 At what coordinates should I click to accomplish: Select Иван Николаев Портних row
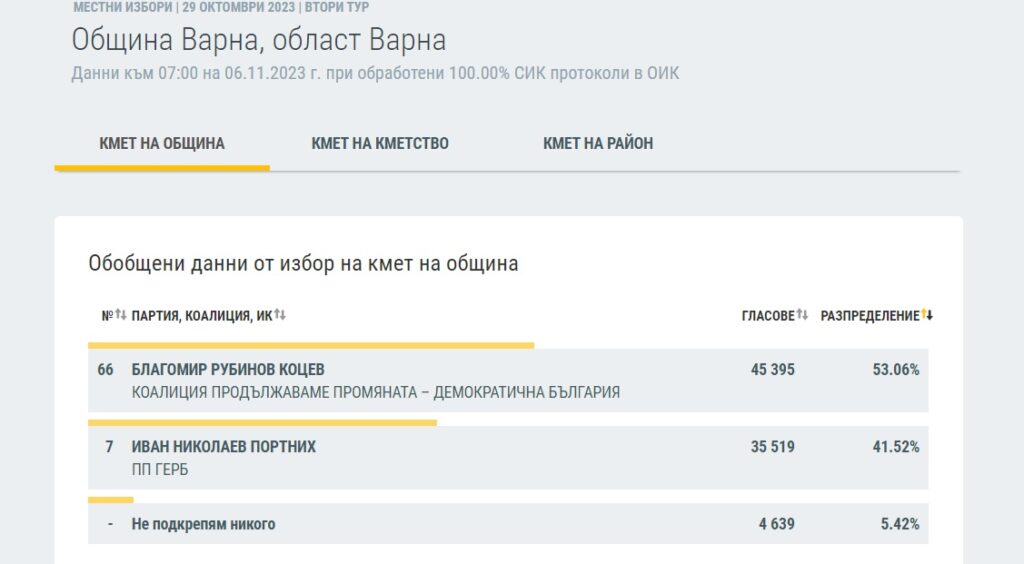tap(508, 458)
